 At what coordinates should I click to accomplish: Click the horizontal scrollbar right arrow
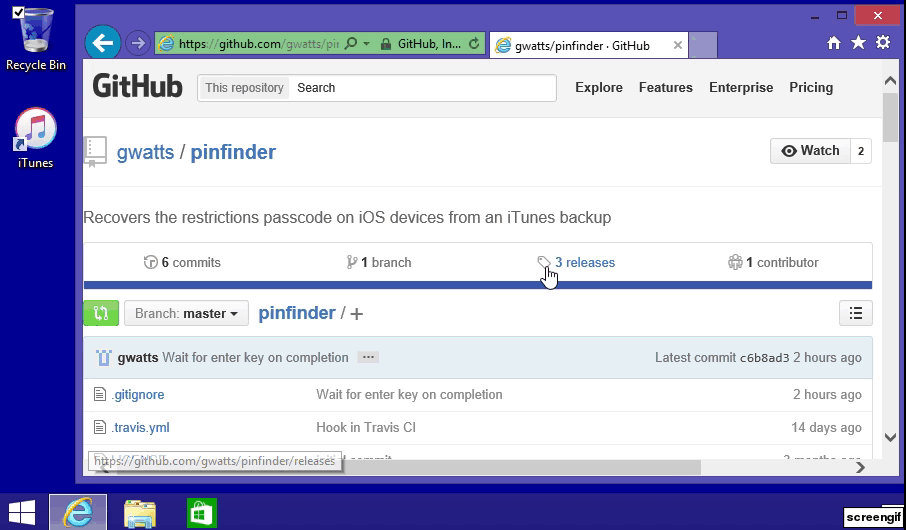pos(860,467)
